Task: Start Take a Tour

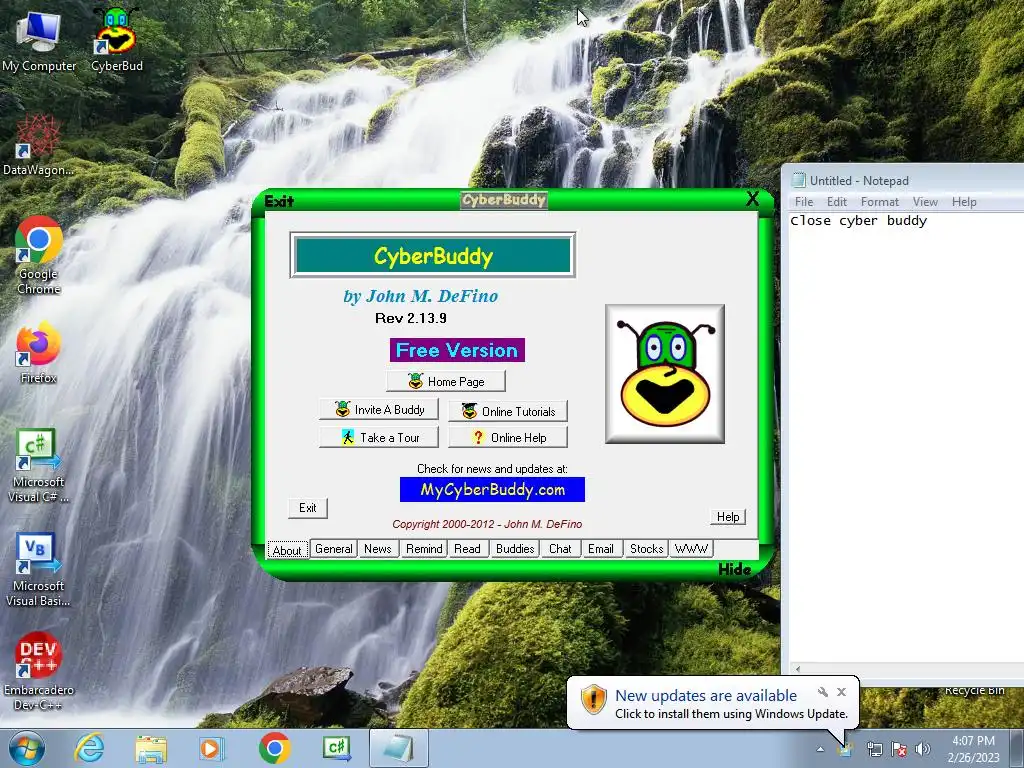Action: [379, 438]
